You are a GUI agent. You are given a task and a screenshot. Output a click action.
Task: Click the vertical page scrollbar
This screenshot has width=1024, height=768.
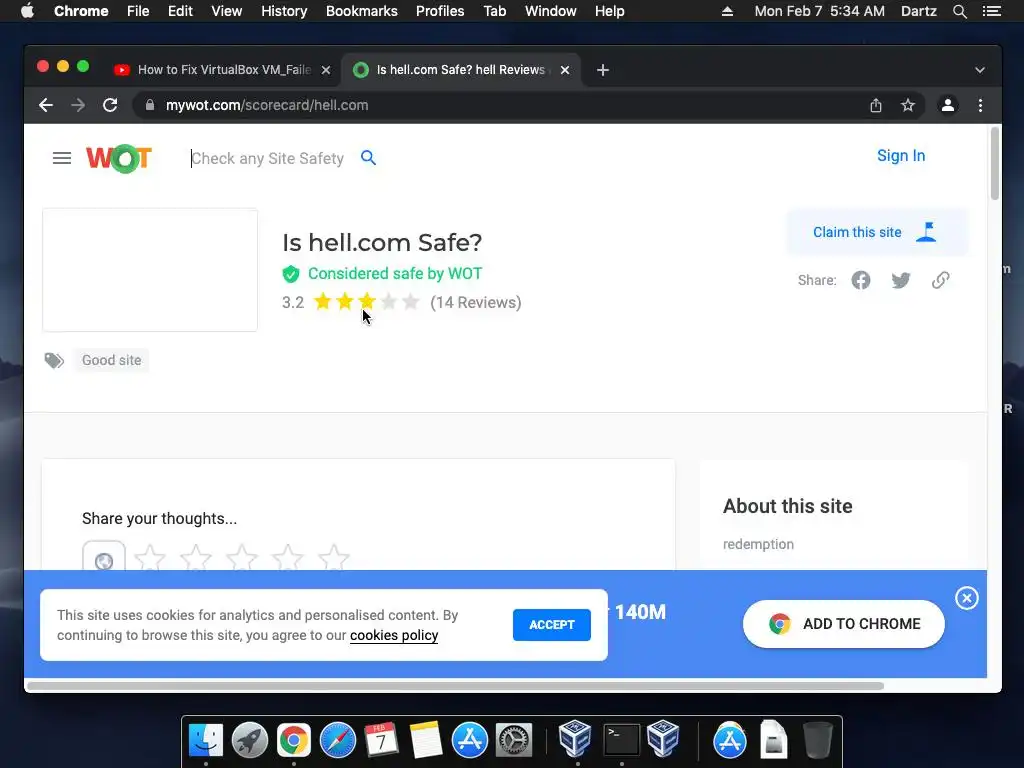(995, 163)
